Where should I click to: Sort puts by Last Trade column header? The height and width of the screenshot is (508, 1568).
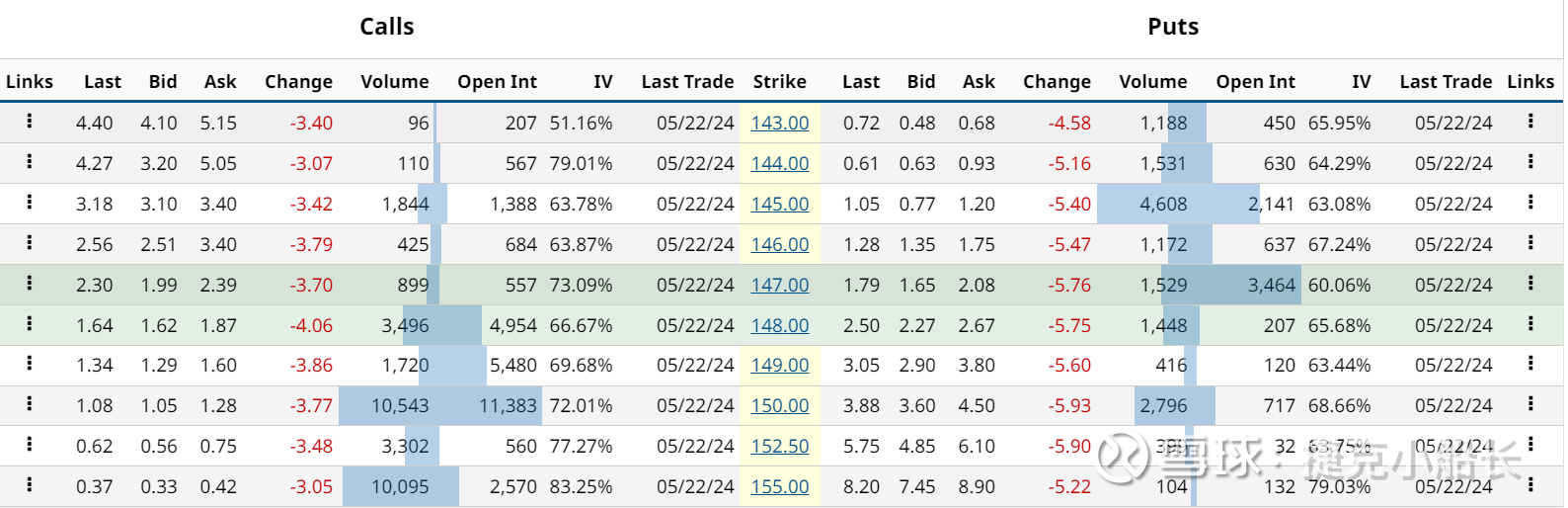coord(1445,82)
